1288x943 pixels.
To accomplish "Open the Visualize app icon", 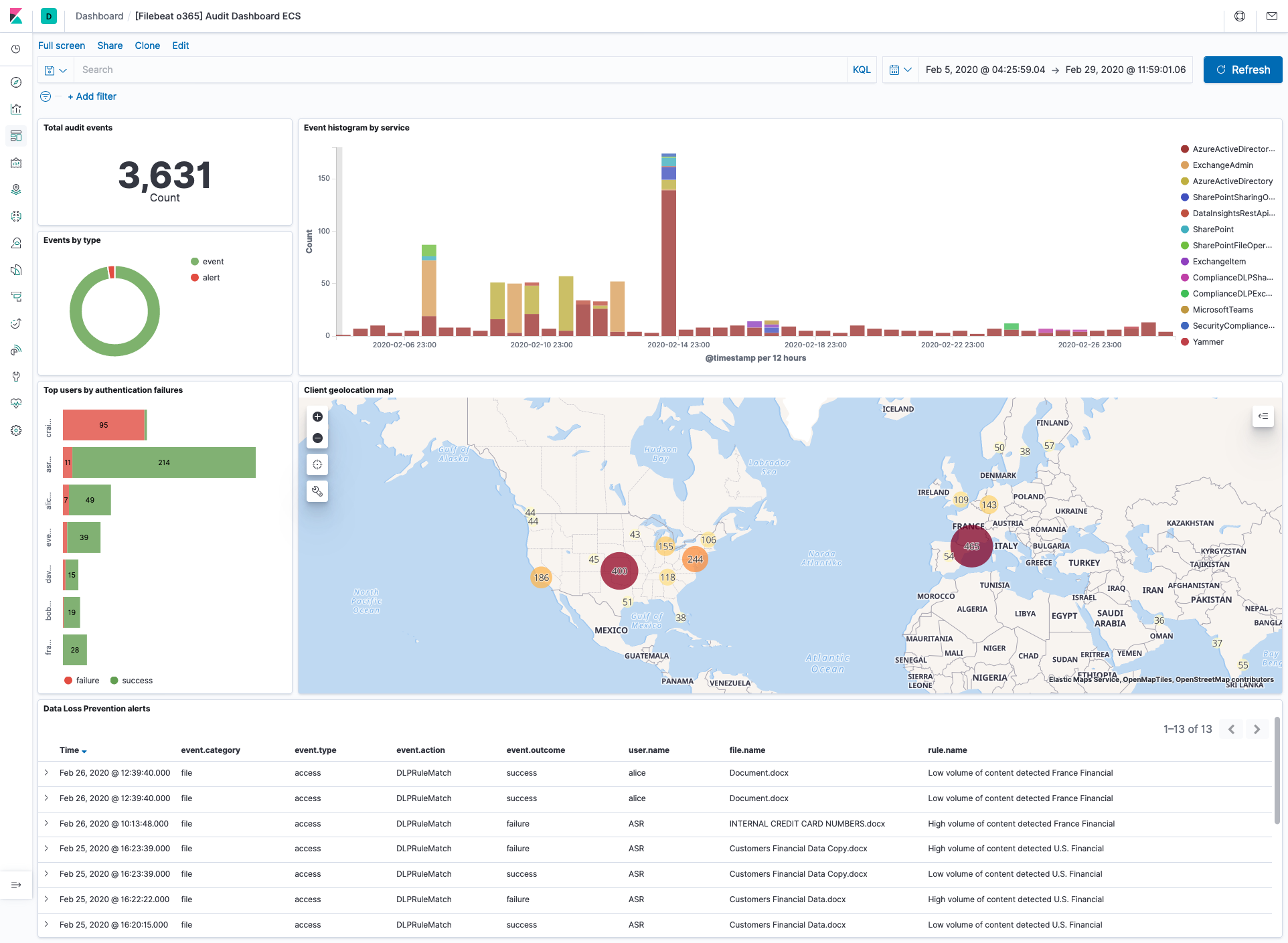I will (x=16, y=109).
